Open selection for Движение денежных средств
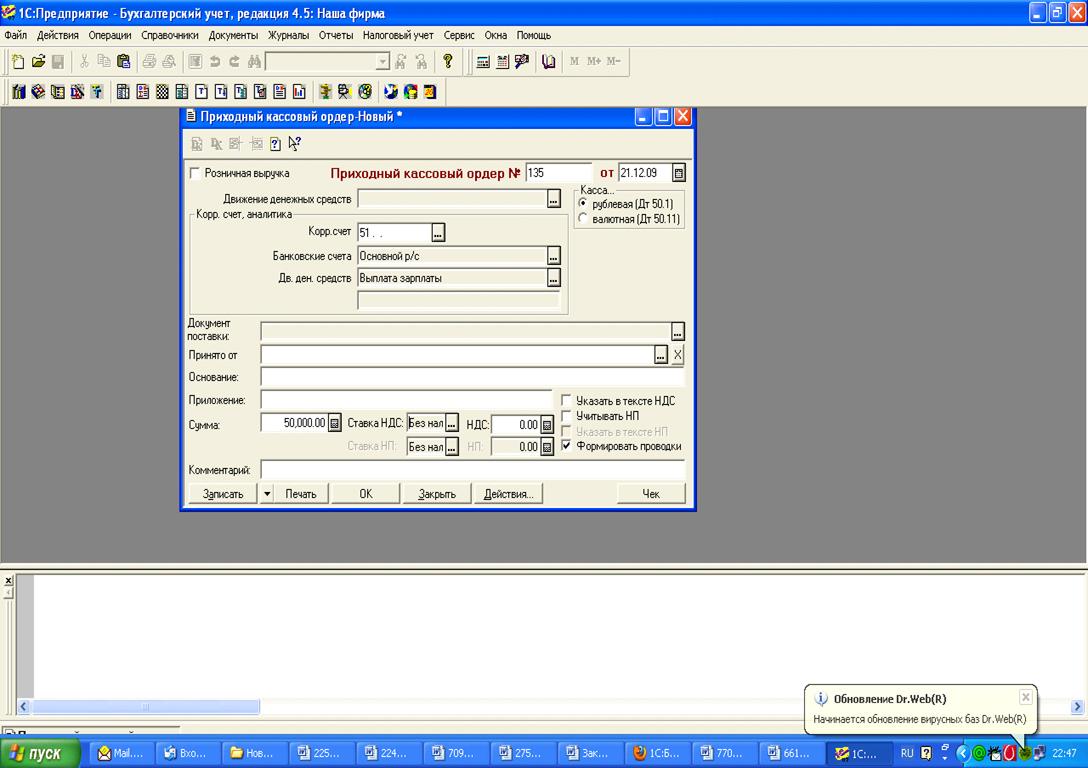1088x768 pixels. (x=554, y=199)
